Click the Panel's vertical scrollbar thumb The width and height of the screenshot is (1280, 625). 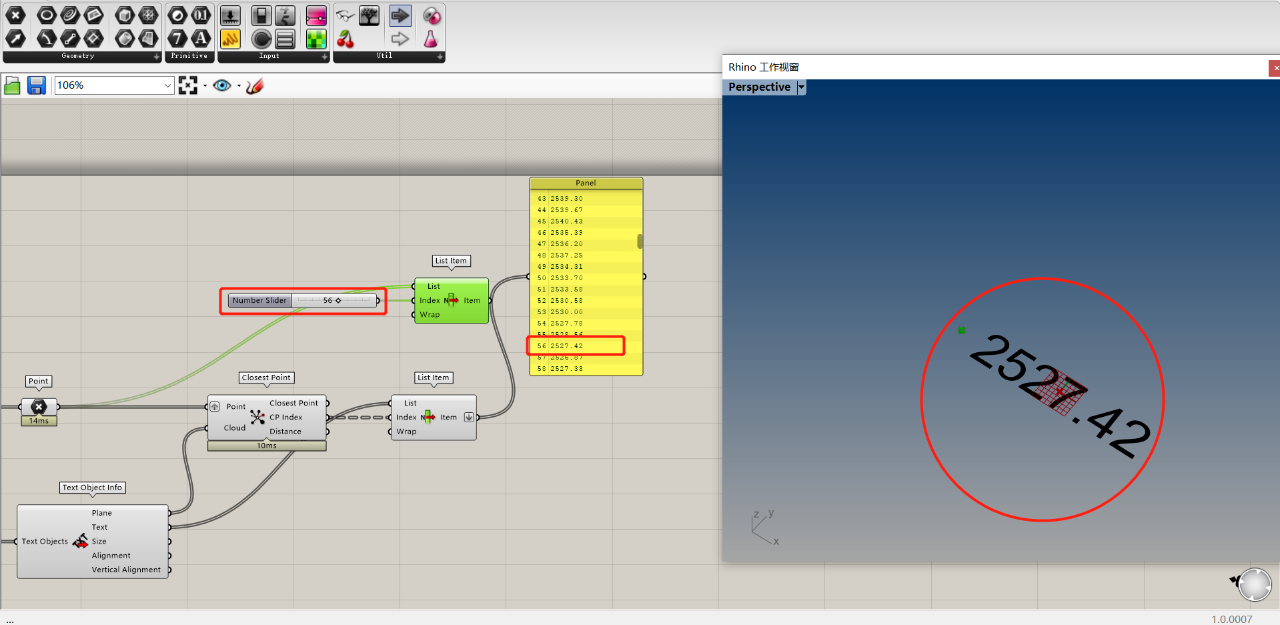640,241
